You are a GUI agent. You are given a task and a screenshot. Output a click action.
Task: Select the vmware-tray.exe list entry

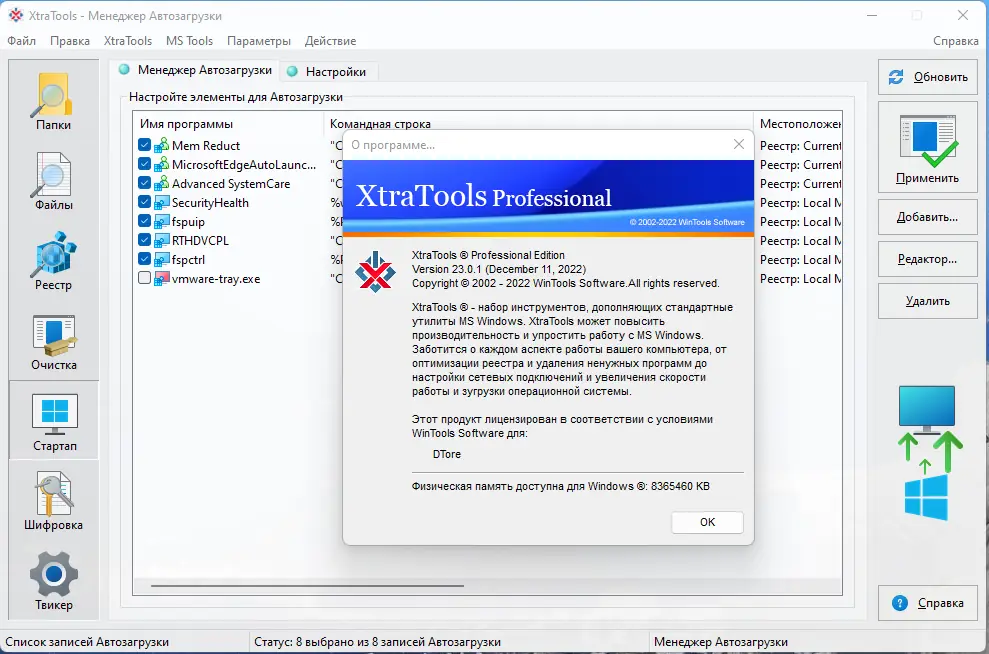click(x=216, y=279)
